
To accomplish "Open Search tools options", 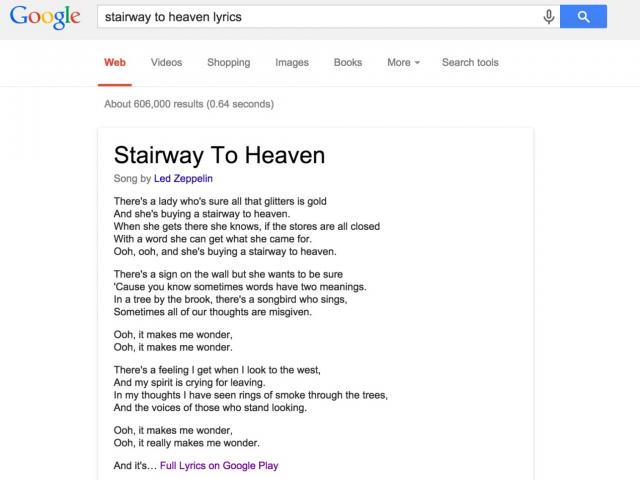I will (470, 62).
